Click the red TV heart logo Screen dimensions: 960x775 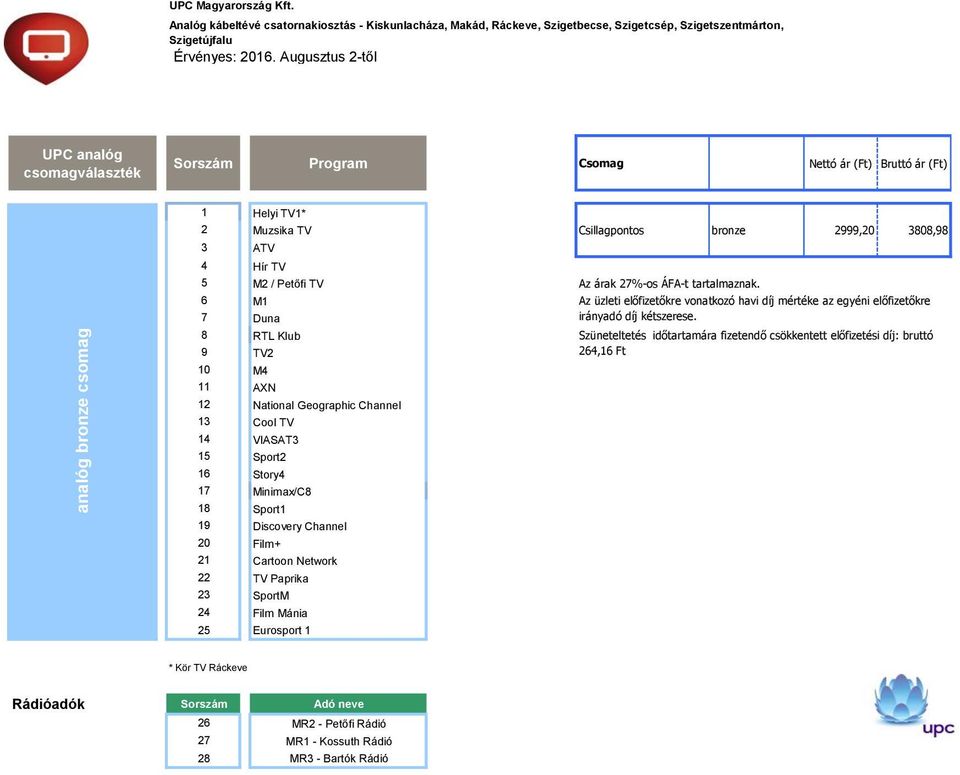tap(46, 48)
